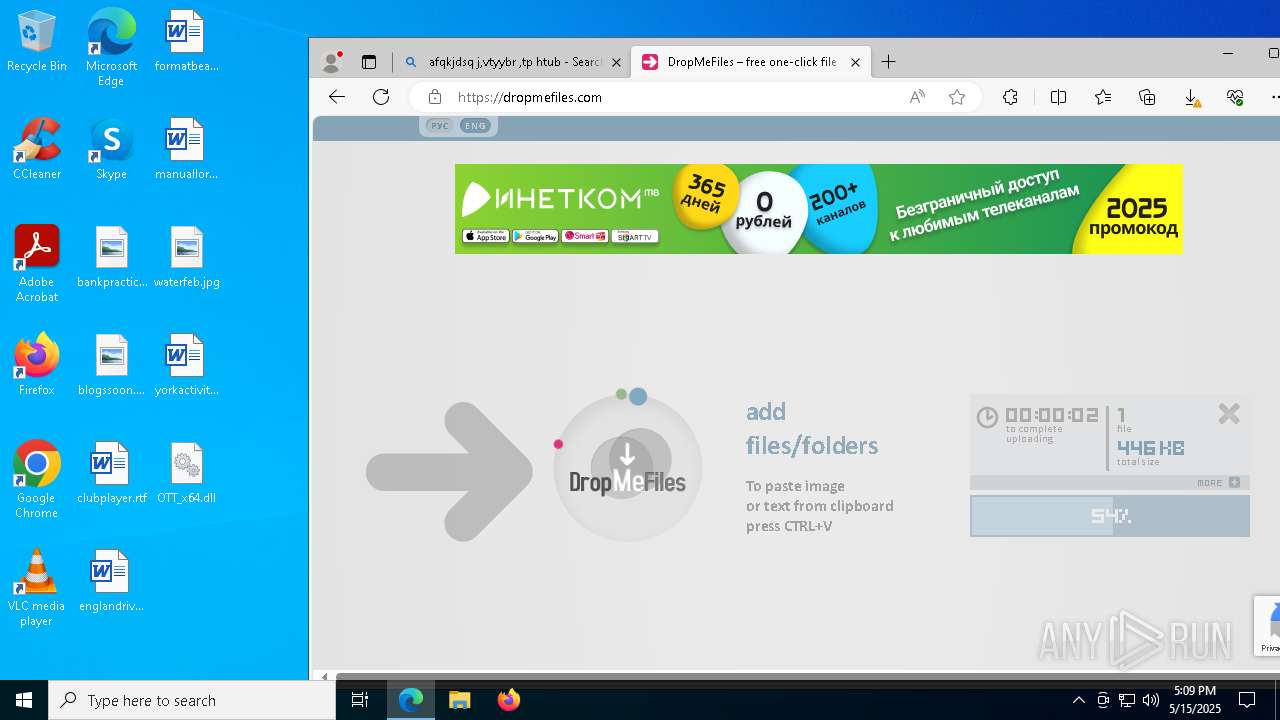The height and width of the screenshot is (720, 1280).
Task: Open Firefox from taskbar
Action: tap(508, 700)
